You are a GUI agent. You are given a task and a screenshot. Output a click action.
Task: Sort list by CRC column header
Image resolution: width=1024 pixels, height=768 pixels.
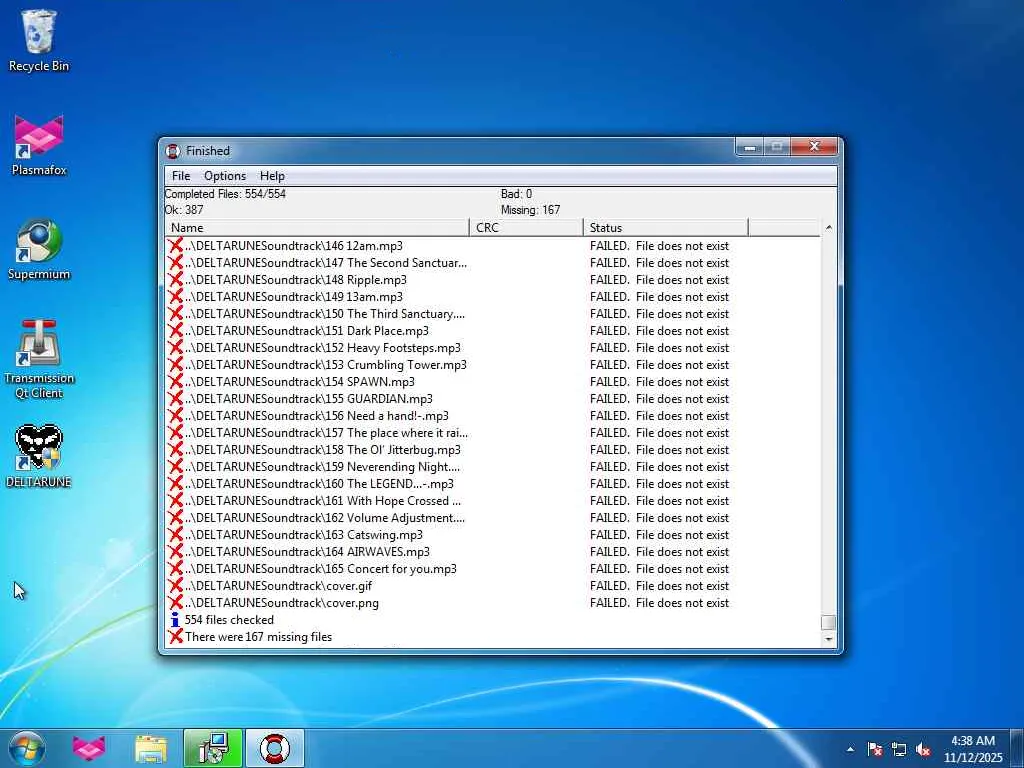tap(526, 228)
